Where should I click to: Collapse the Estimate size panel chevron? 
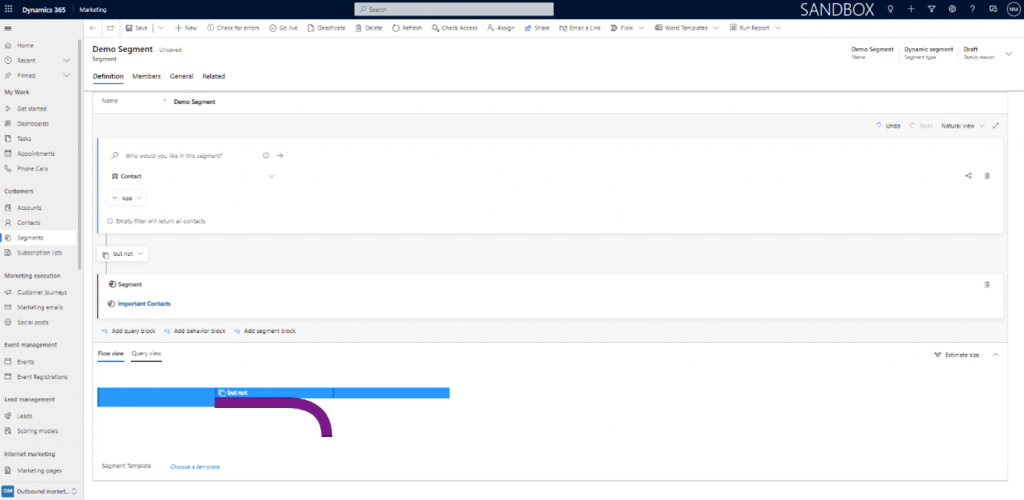point(995,354)
